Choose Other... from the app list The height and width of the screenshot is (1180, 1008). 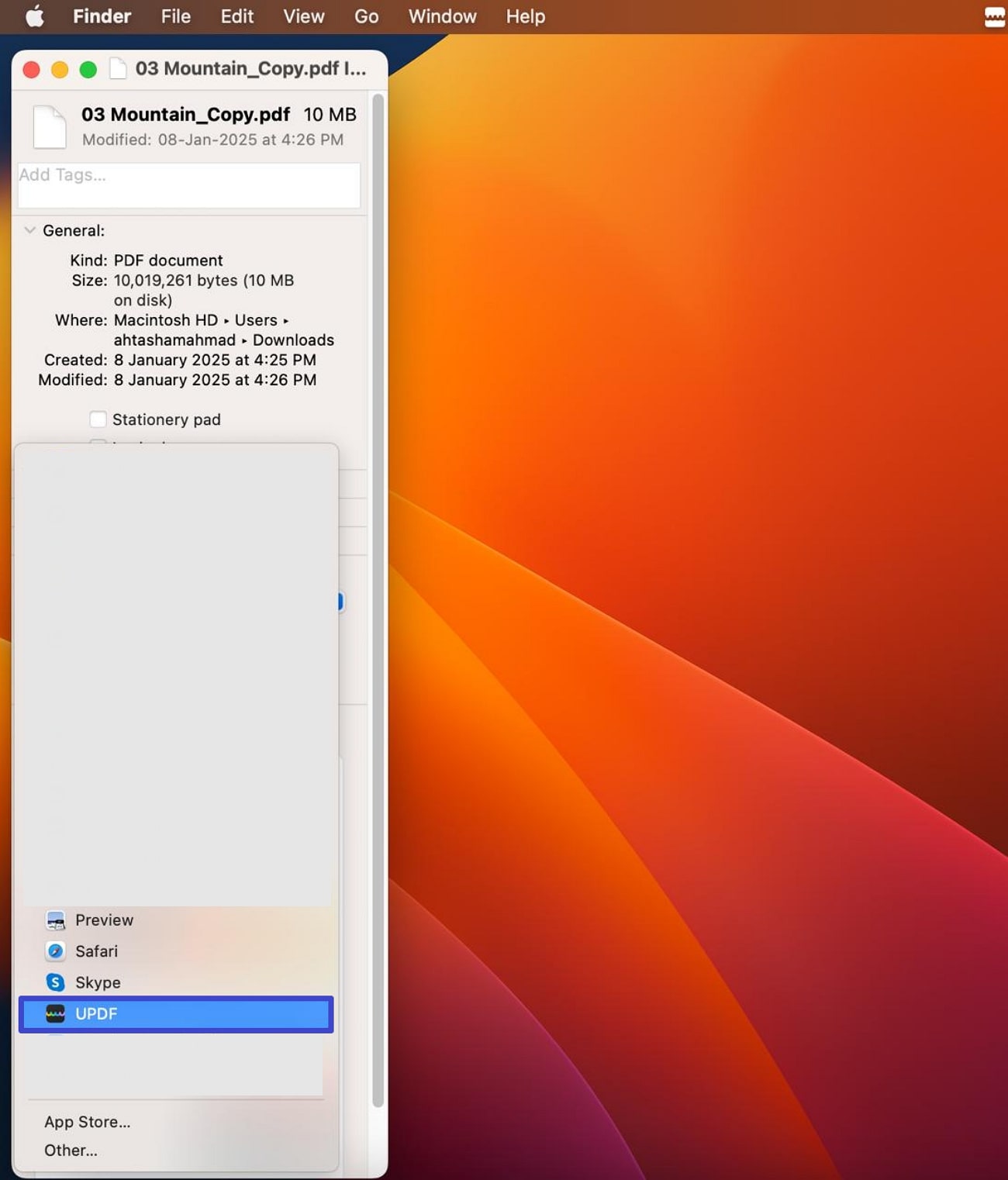71,1151
